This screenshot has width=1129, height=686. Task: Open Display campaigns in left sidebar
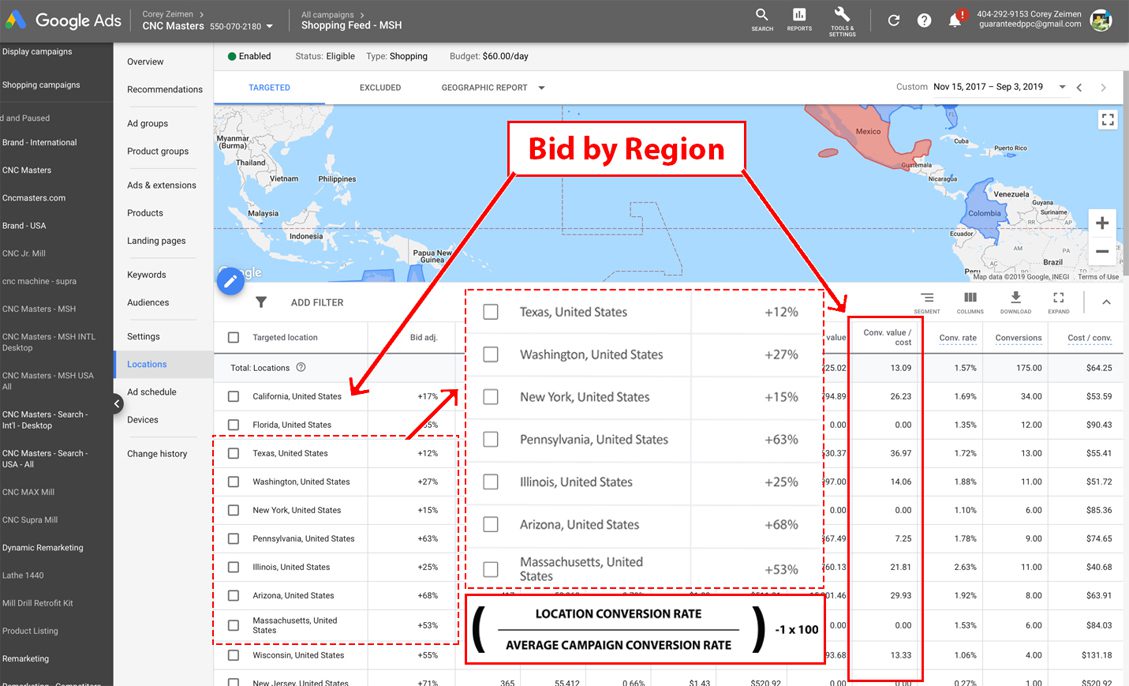coord(37,52)
